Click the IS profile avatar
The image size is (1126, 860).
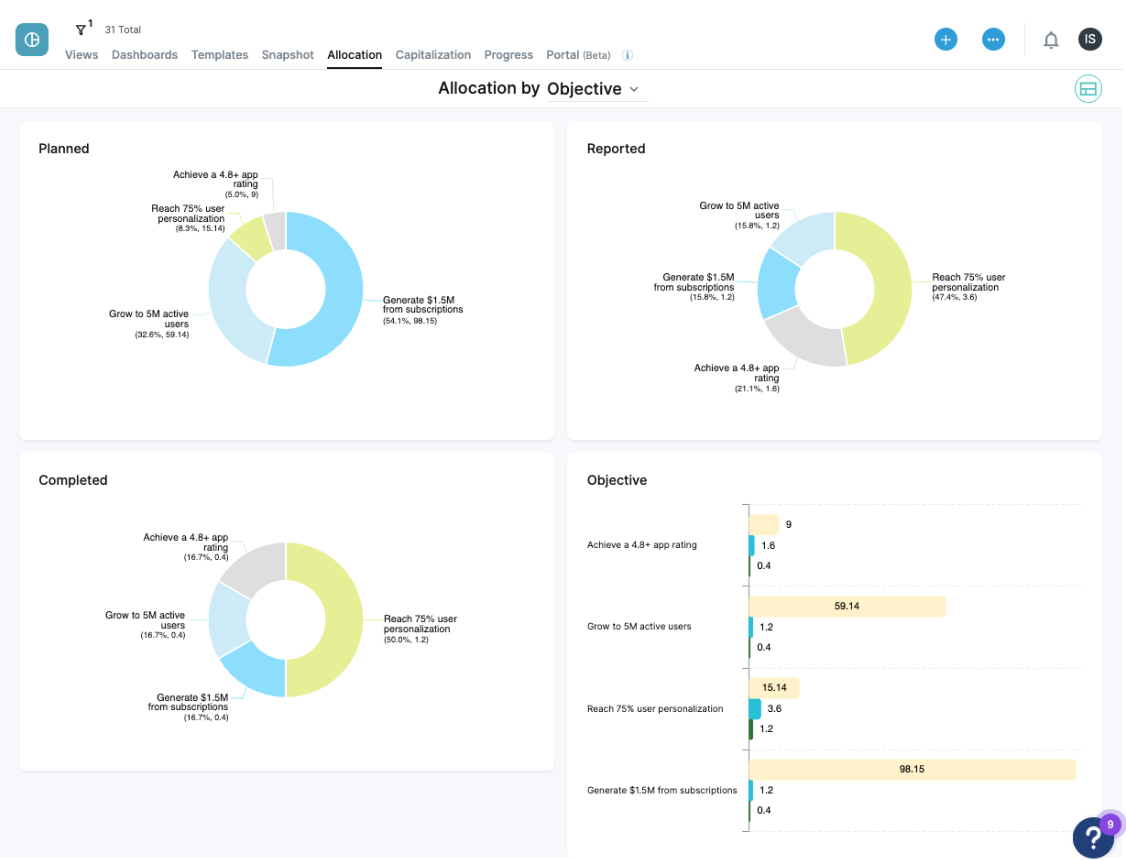(1090, 39)
